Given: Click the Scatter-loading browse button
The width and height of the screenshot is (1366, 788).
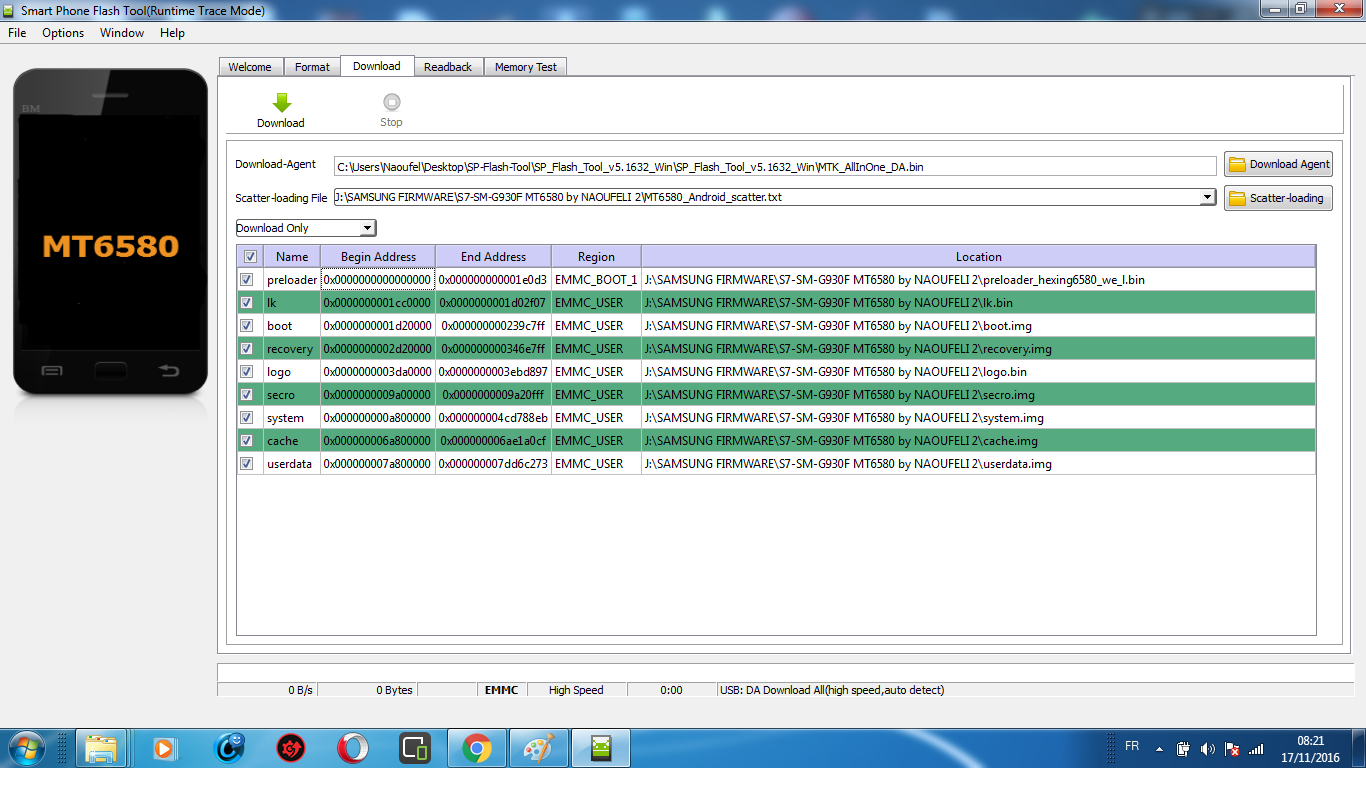Looking at the screenshot, I should point(1278,198).
